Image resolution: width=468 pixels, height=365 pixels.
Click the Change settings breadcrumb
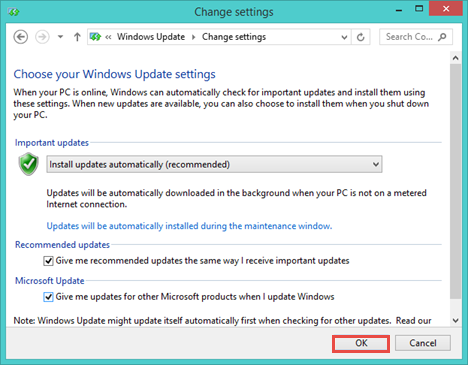pyautogui.click(x=234, y=37)
